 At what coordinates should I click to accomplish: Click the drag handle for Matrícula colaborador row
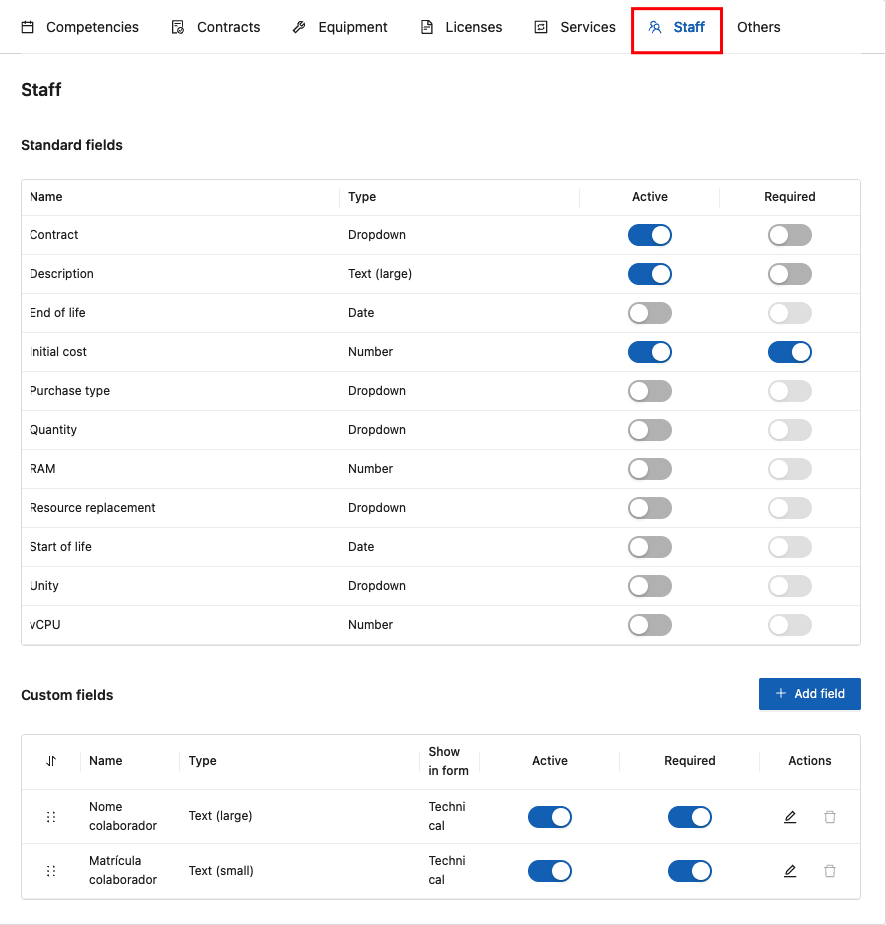click(x=51, y=871)
